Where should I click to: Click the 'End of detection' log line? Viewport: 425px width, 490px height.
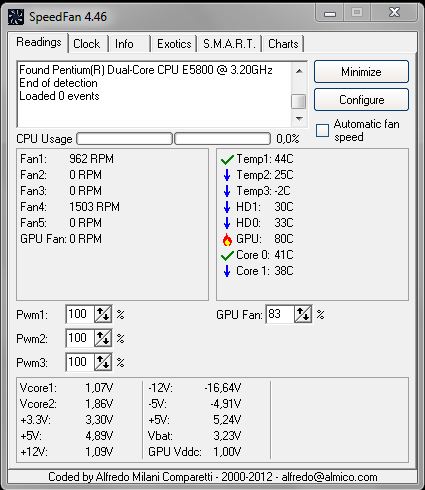(58, 83)
